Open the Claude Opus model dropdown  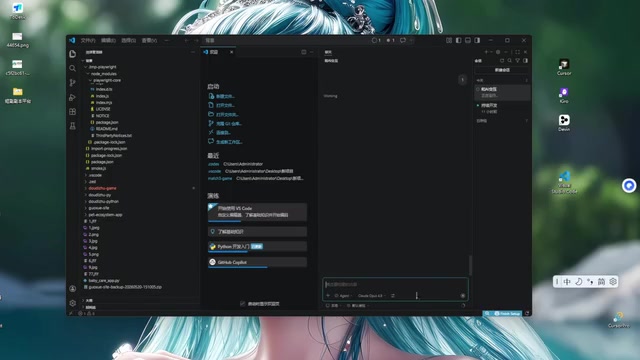point(371,296)
